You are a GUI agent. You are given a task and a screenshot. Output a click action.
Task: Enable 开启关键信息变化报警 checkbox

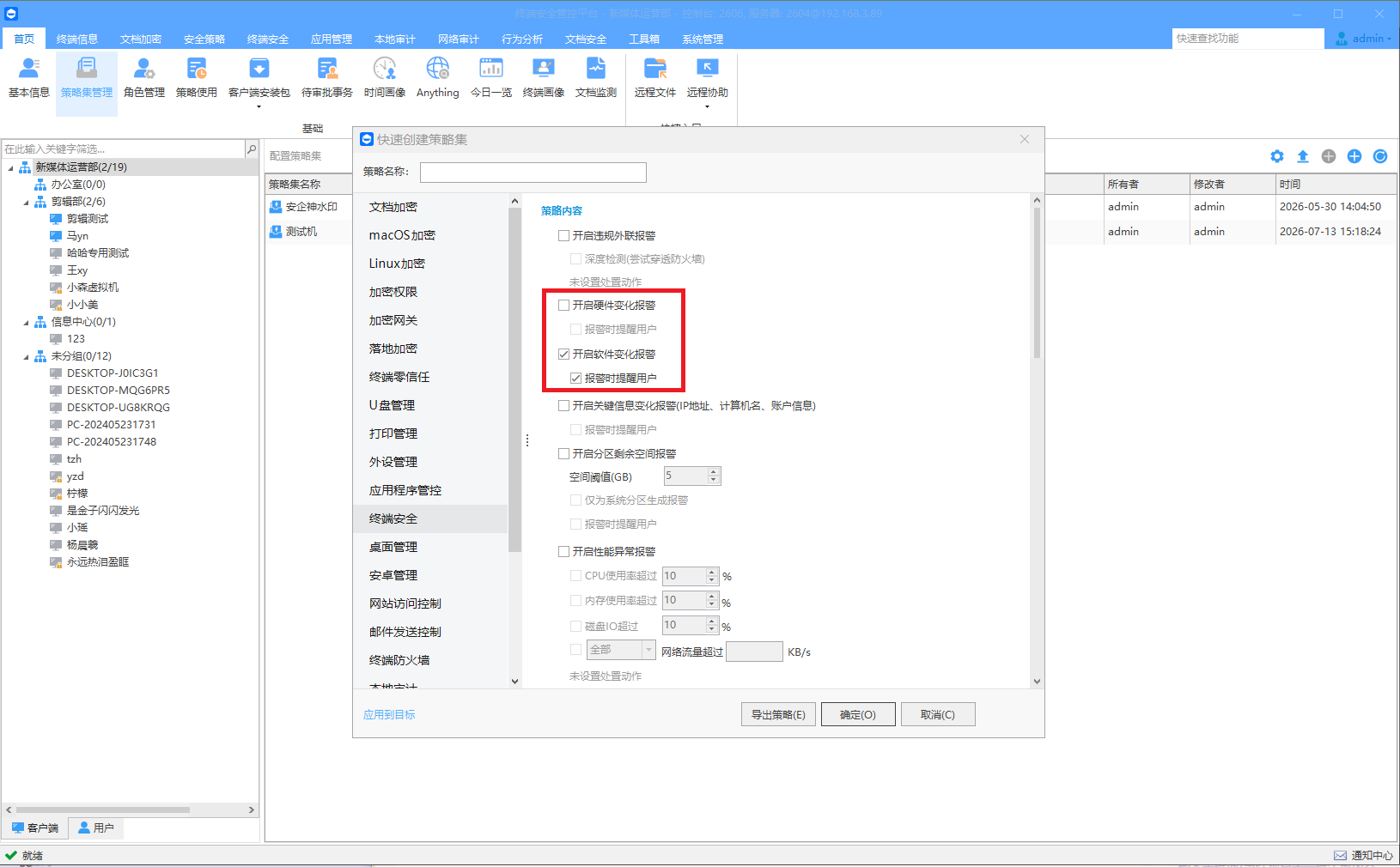click(x=564, y=405)
